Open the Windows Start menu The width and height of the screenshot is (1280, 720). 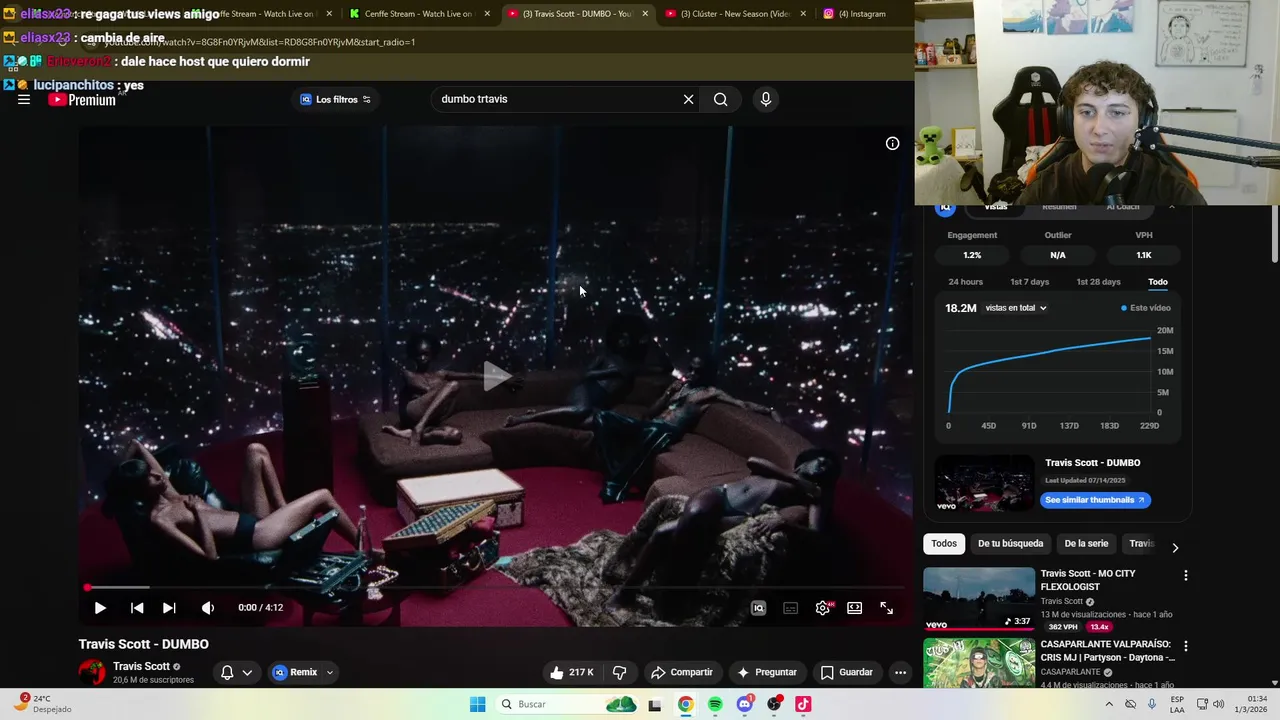(478, 704)
